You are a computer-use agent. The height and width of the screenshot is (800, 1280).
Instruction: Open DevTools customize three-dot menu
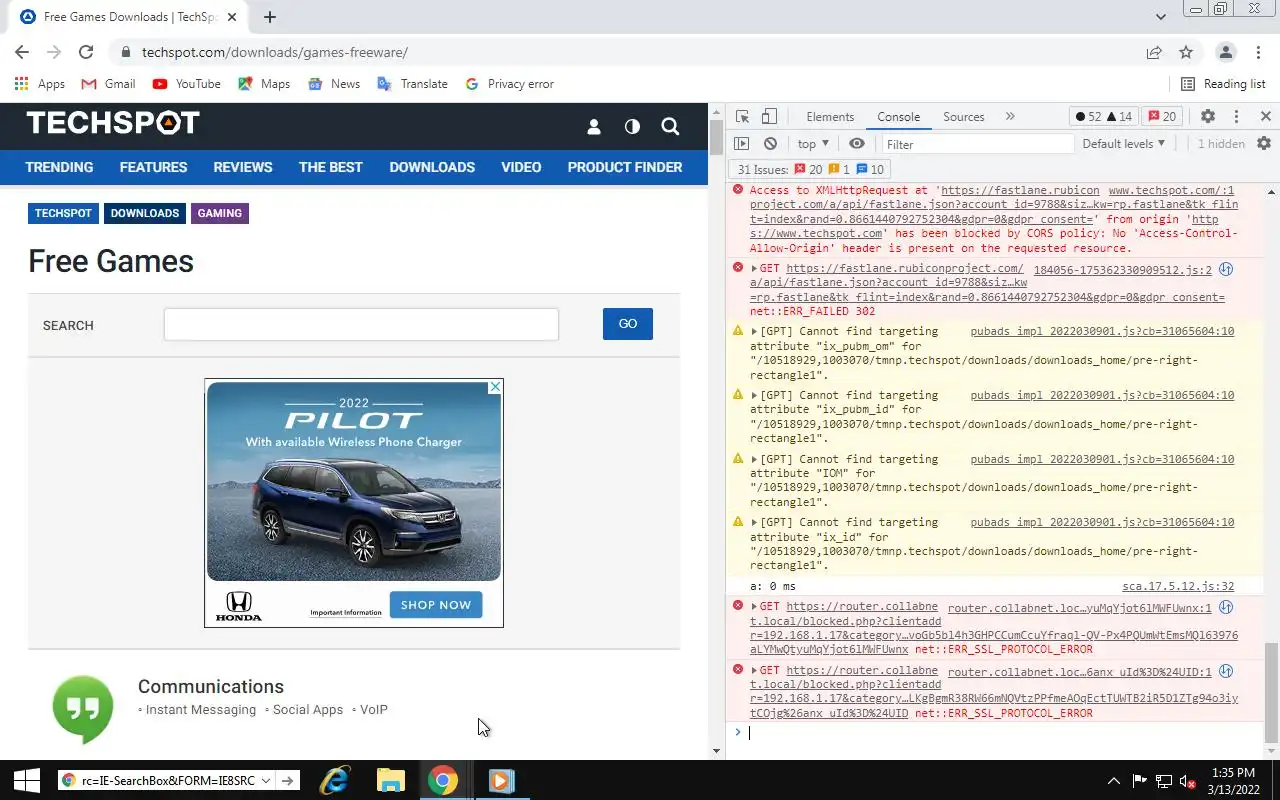point(1236,117)
